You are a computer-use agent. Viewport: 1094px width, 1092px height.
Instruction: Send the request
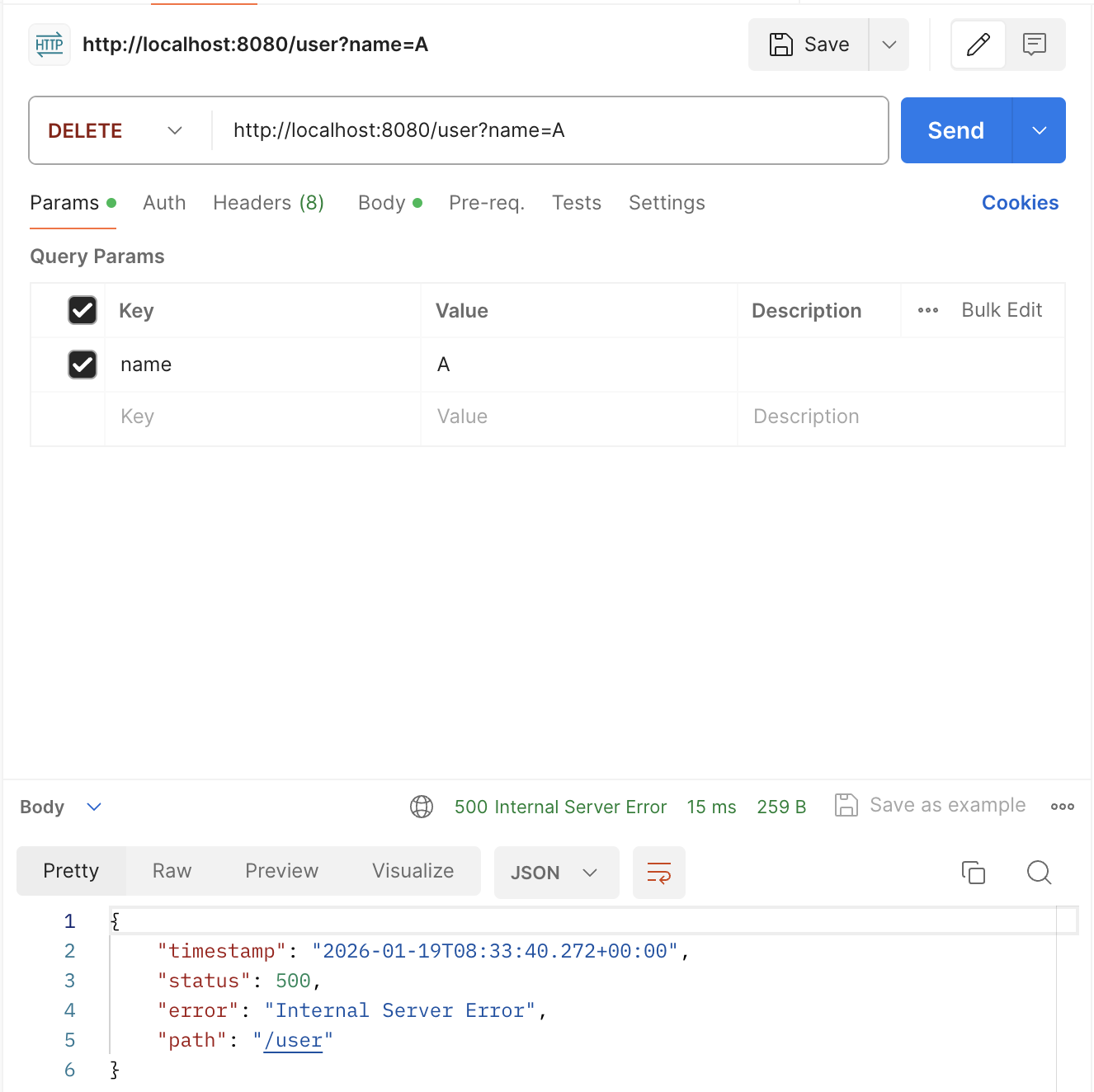(x=956, y=130)
